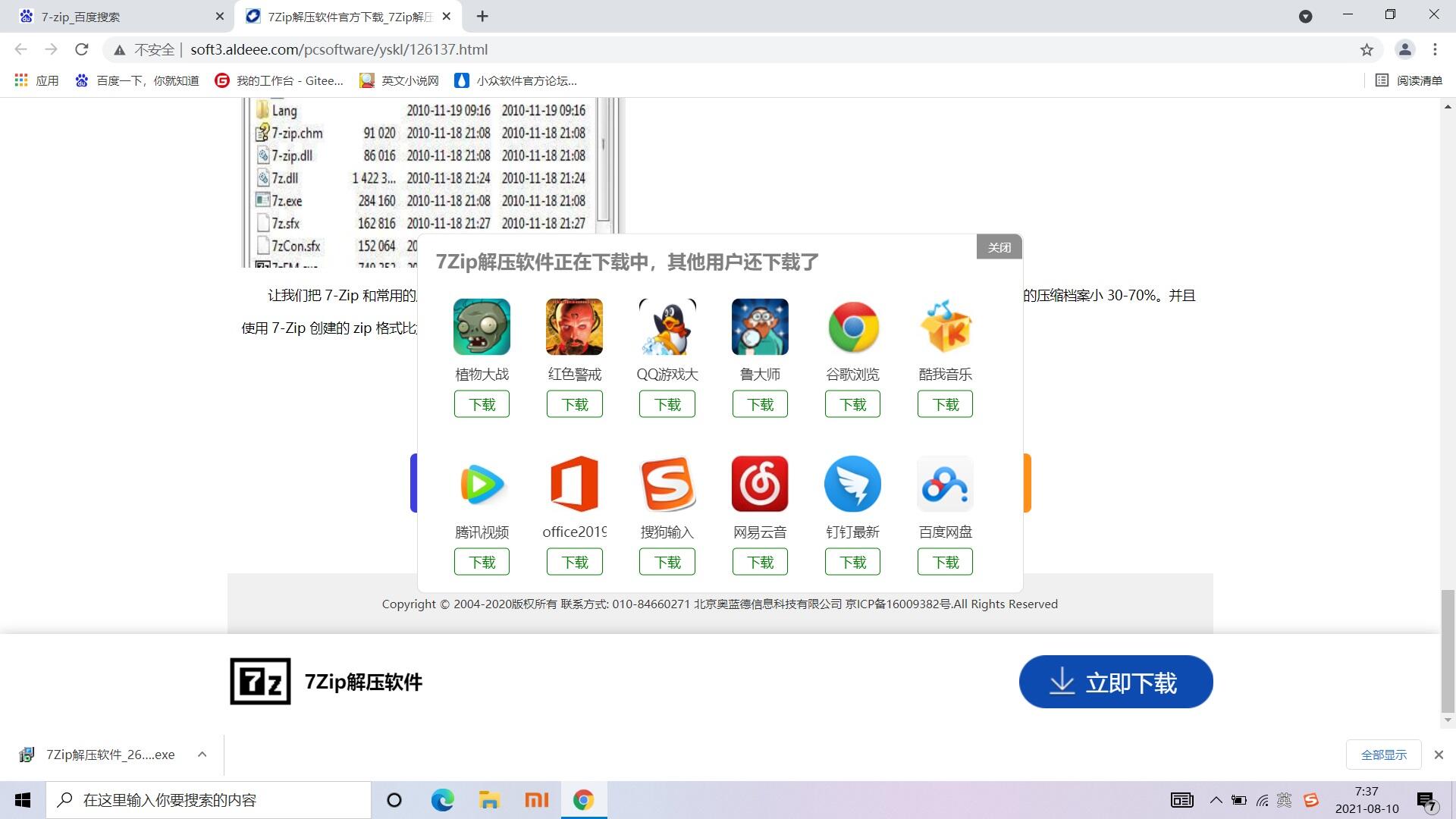
Task: Click the 立即下载 download button
Action: pyautogui.click(x=1116, y=682)
